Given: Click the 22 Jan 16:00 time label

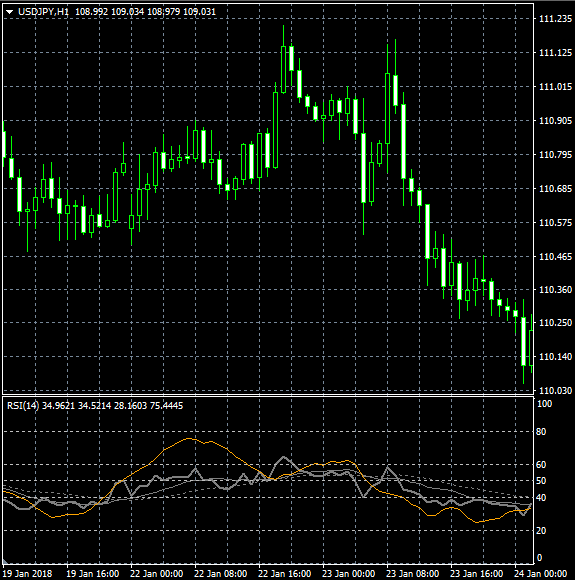Looking at the screenshot, I should [284, 574].
